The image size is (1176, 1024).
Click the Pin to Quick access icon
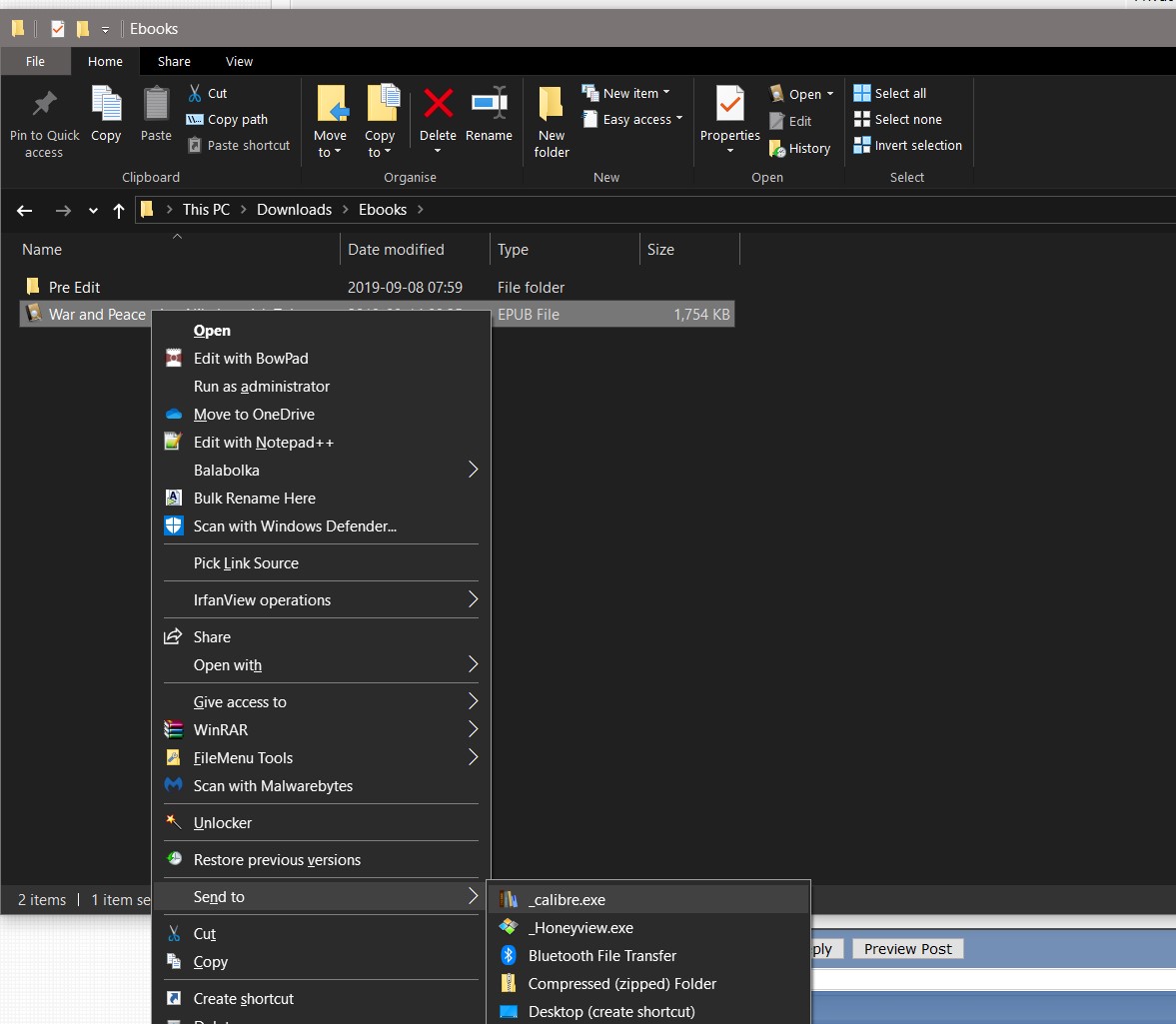44,103
